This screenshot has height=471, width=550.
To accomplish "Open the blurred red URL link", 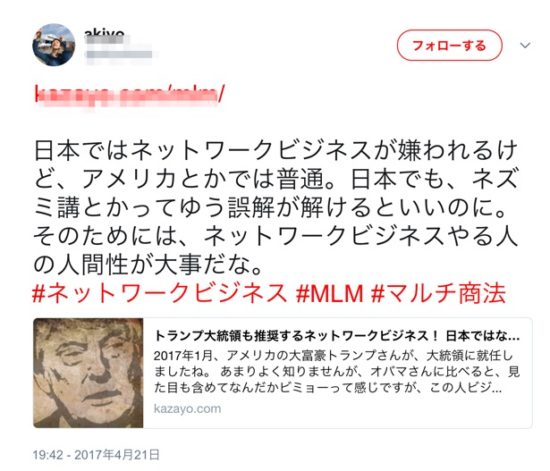I will tap(129, 94).
